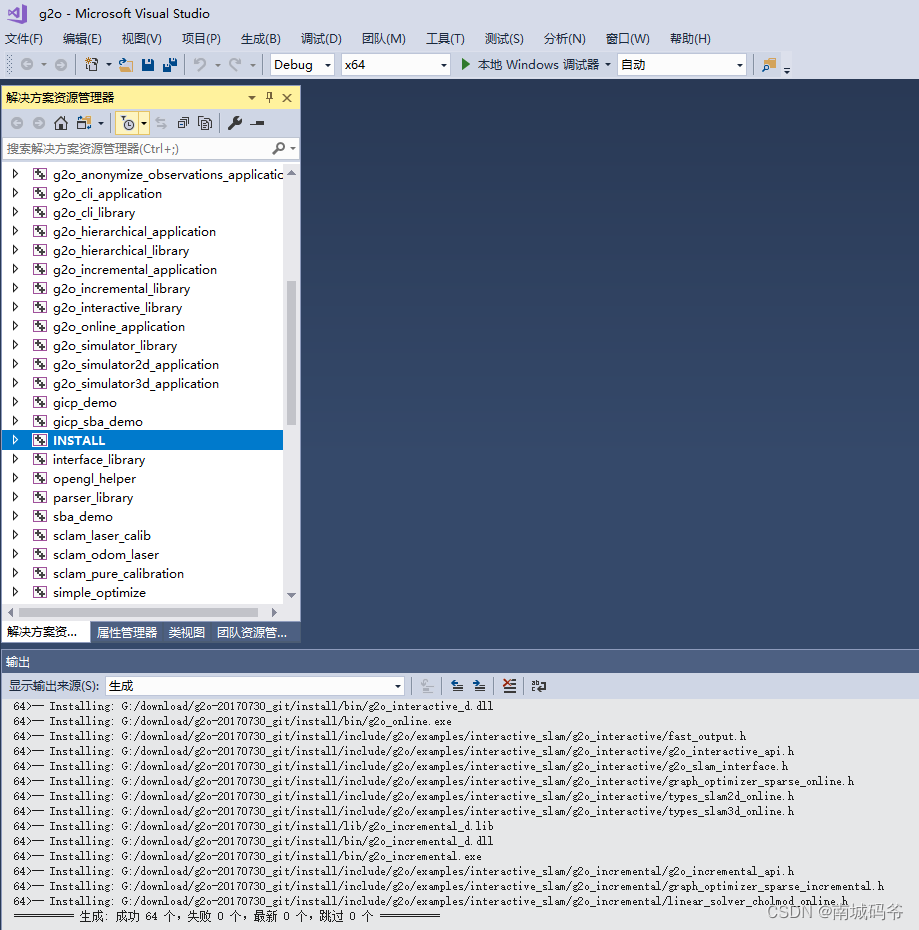Click the Solution Explorer Home icon
Image resolution: width=919 pixels, height=930 pixels.
pyautogui.click(x=61, y=123)
